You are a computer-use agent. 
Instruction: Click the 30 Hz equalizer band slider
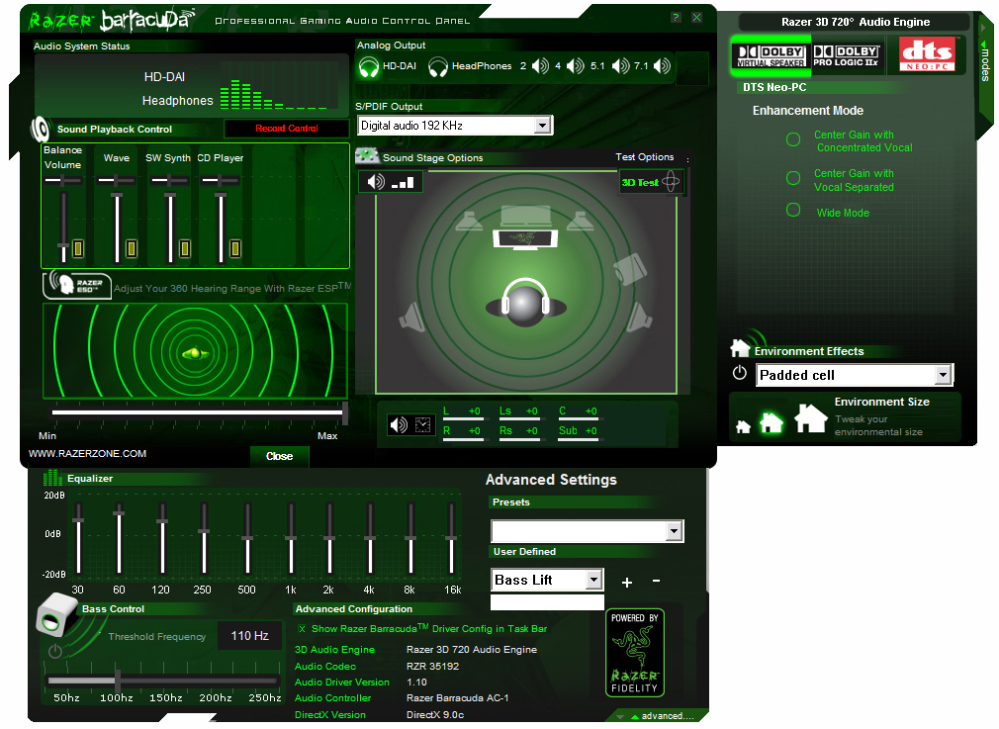[x=78, y=539]
